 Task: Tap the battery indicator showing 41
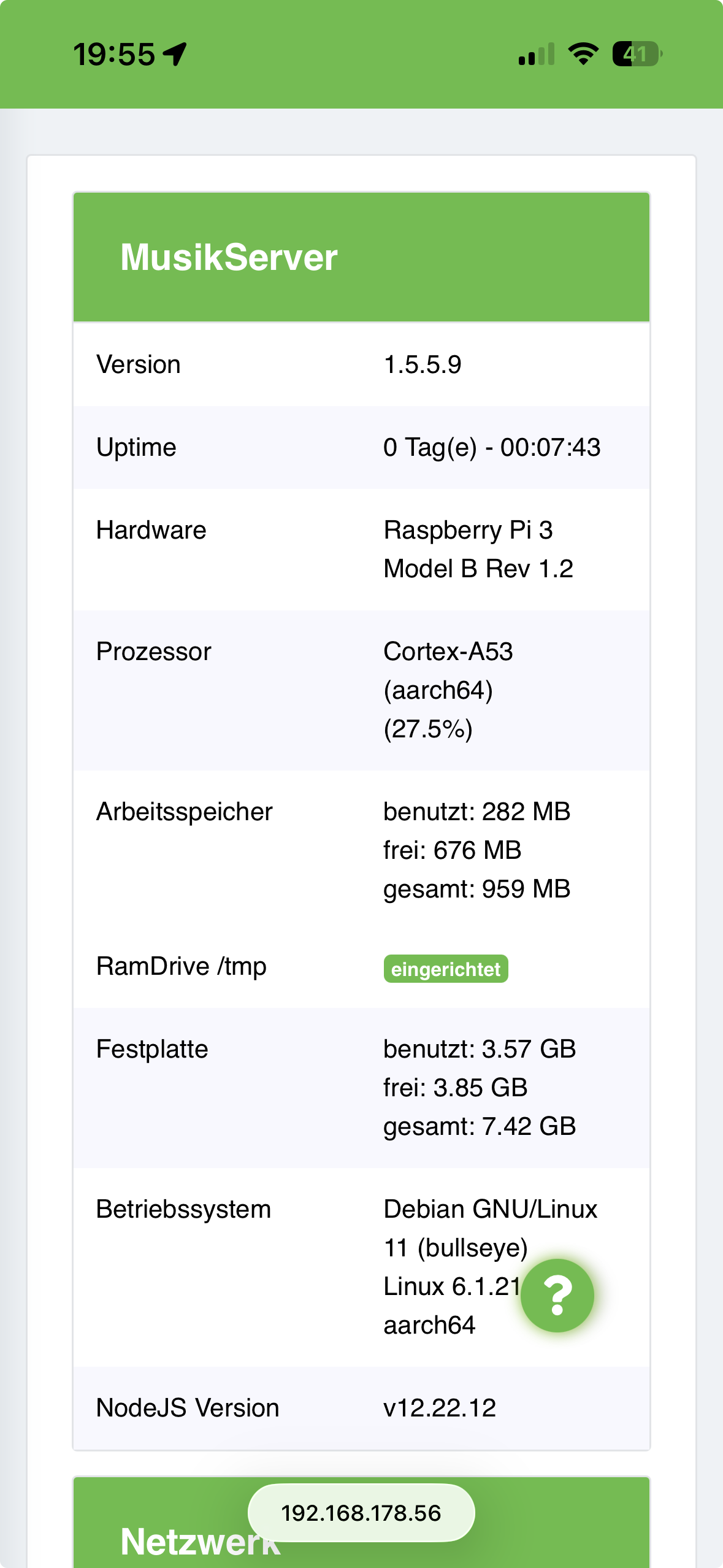[637, 54]
